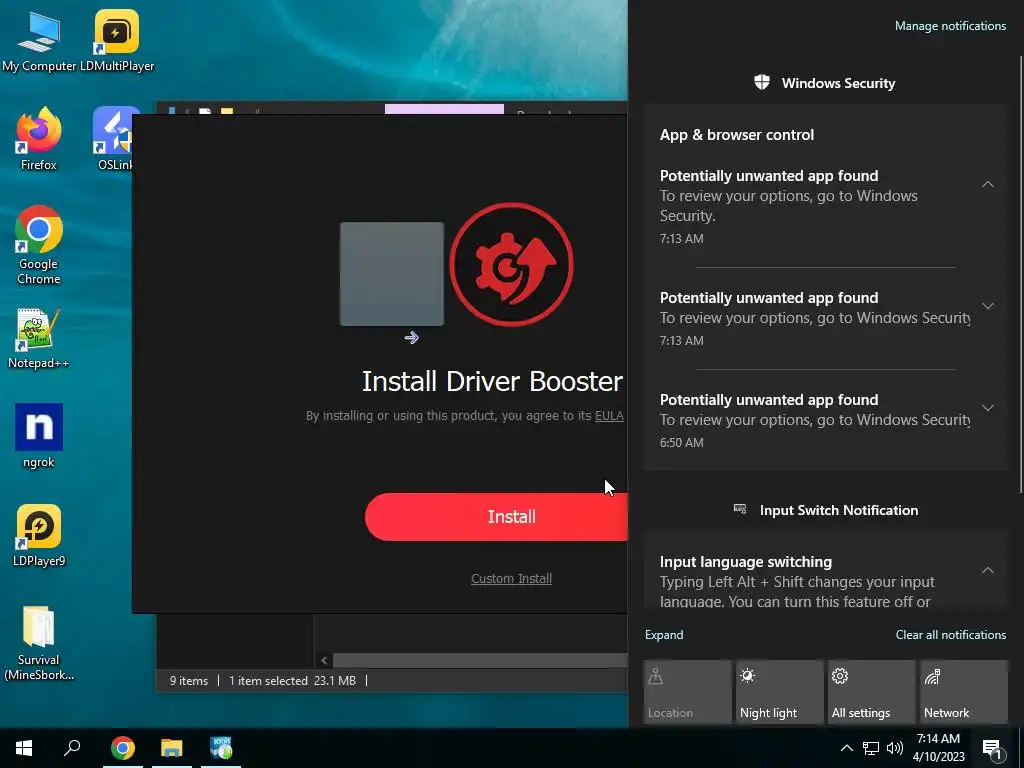
Task: Close Action Center via notification tray icon
Action: pyautogui.click(x=992, y=749)
